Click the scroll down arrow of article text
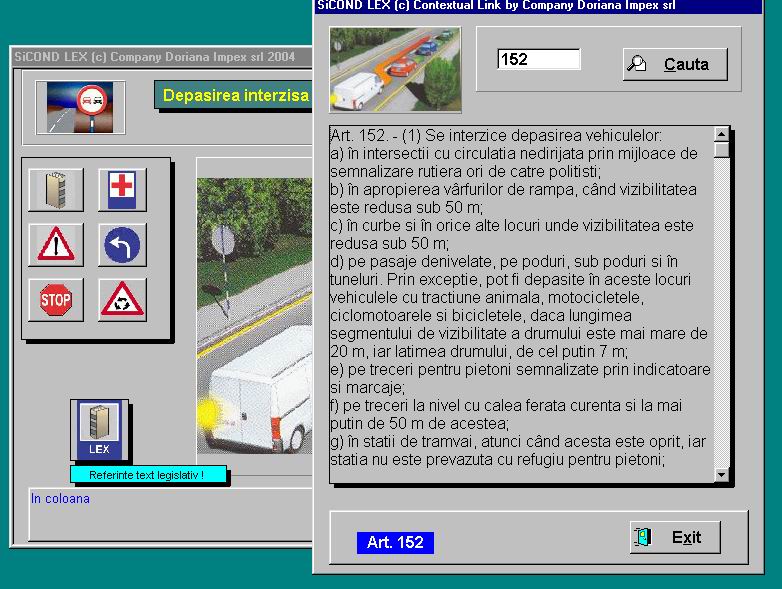This screenshot has width=782, height=589. (x=721, y=474)
